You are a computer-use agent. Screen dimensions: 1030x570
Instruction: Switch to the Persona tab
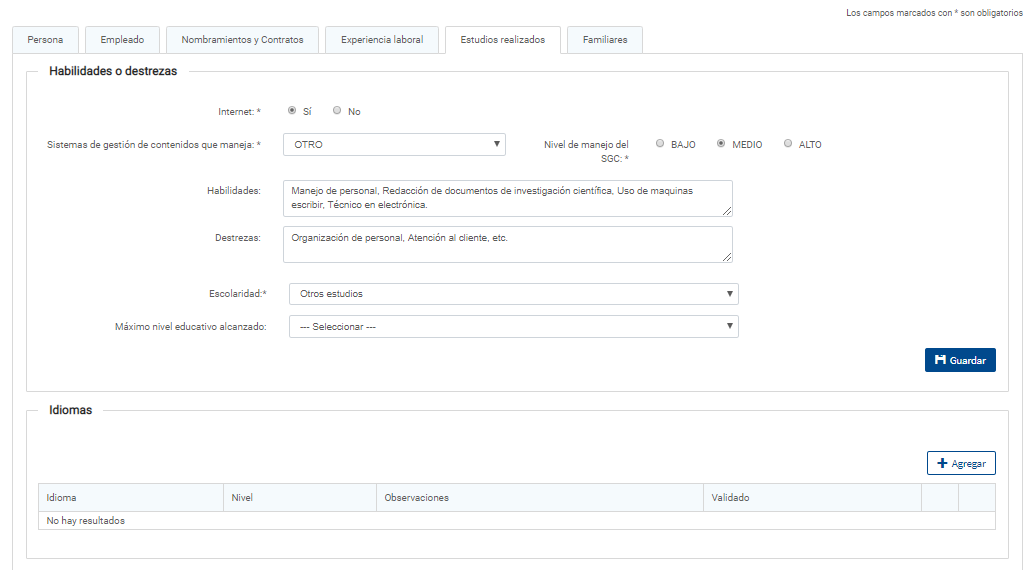point(45,40)
